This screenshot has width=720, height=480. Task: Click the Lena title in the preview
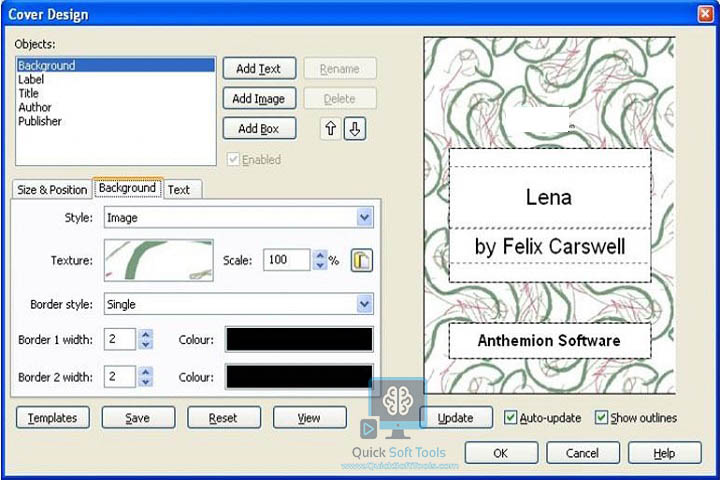(x=549, y=198)
